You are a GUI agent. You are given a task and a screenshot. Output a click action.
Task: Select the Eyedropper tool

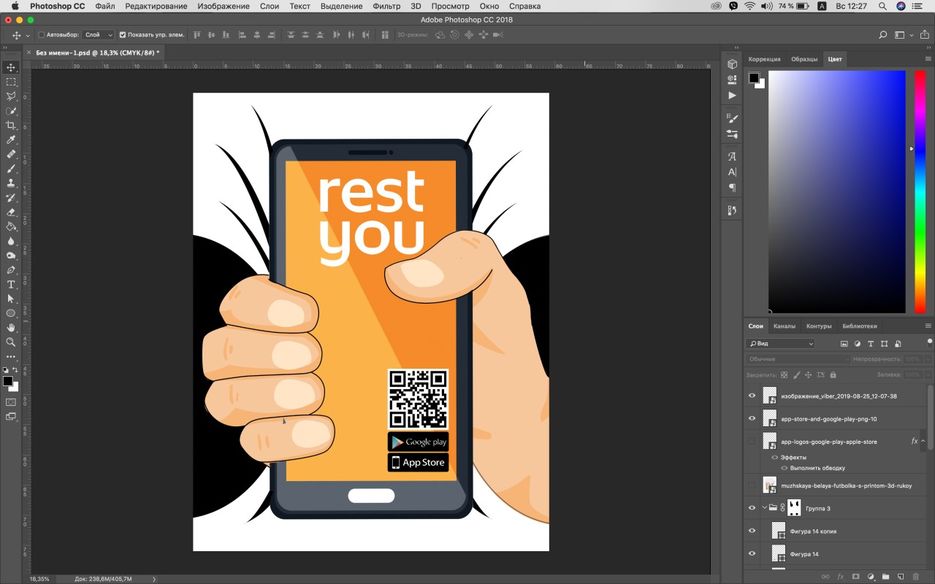(x=11, y=140)
